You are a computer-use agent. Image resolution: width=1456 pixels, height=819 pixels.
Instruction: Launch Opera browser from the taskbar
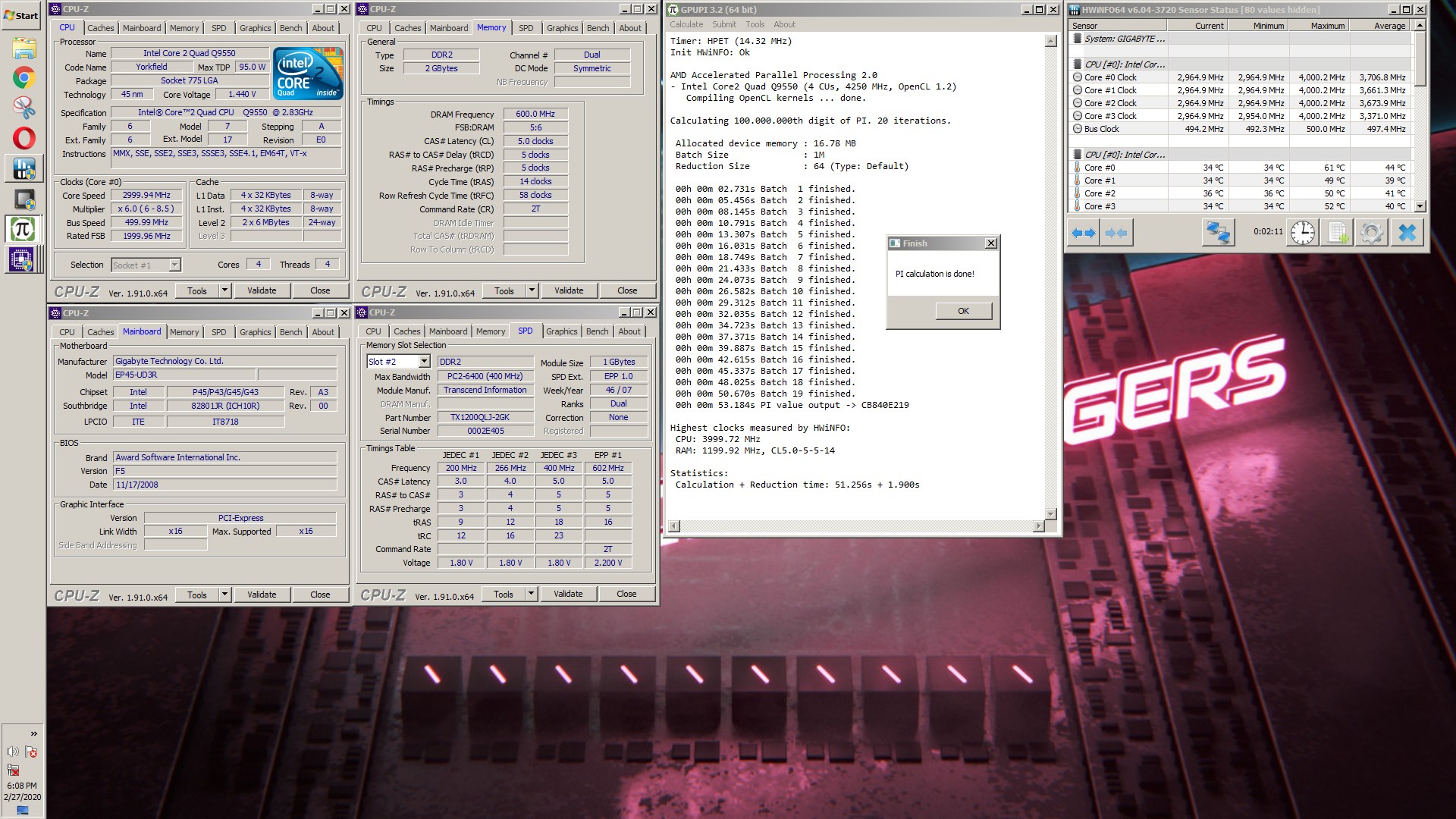point(24,138)
